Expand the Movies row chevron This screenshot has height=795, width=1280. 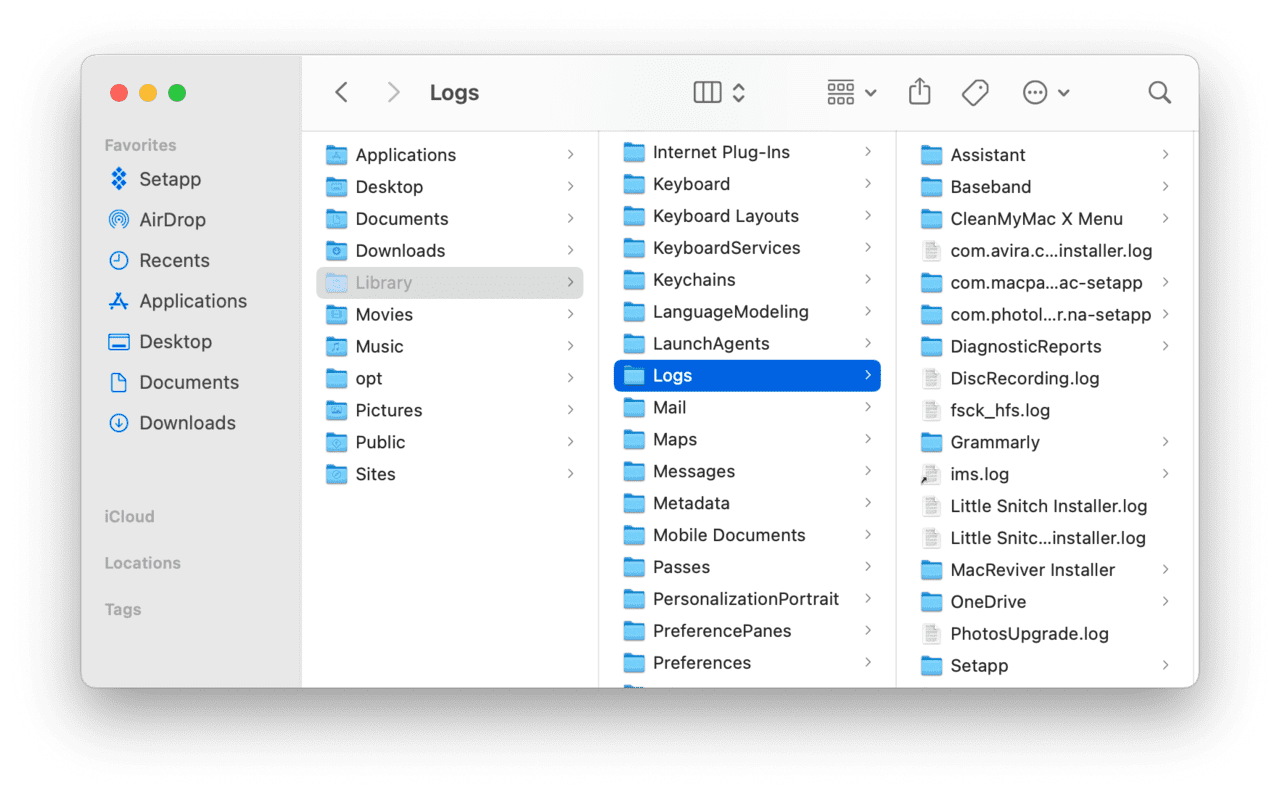570,315
